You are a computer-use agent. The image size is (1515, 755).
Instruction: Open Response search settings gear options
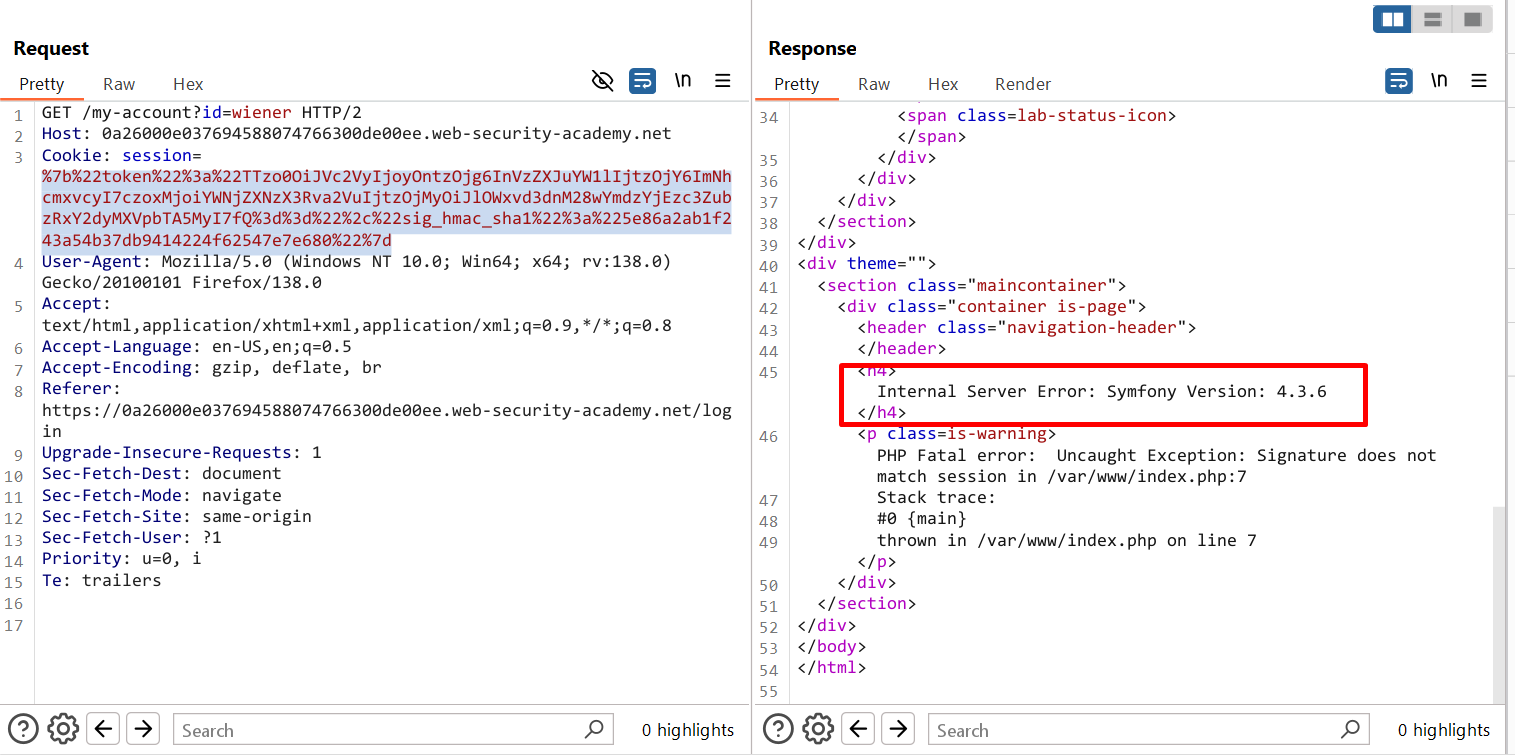818,729
